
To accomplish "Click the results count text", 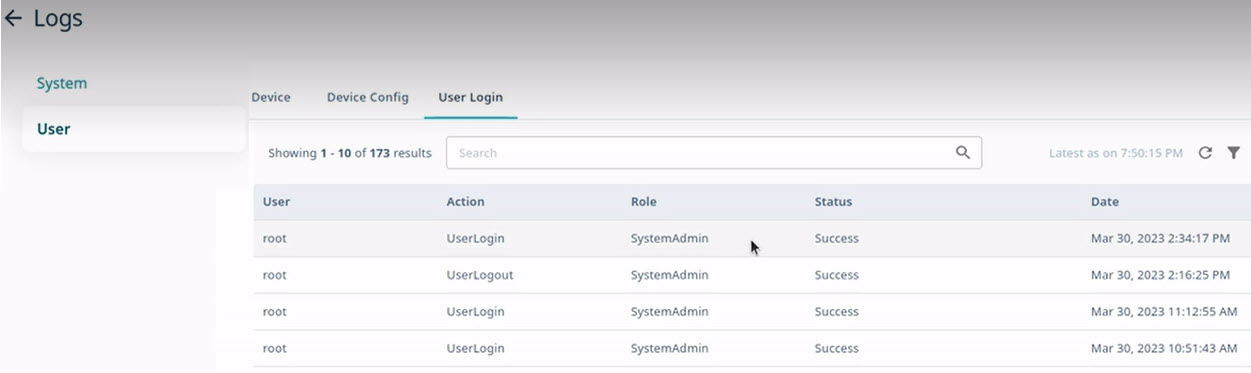I will [350, 153].
